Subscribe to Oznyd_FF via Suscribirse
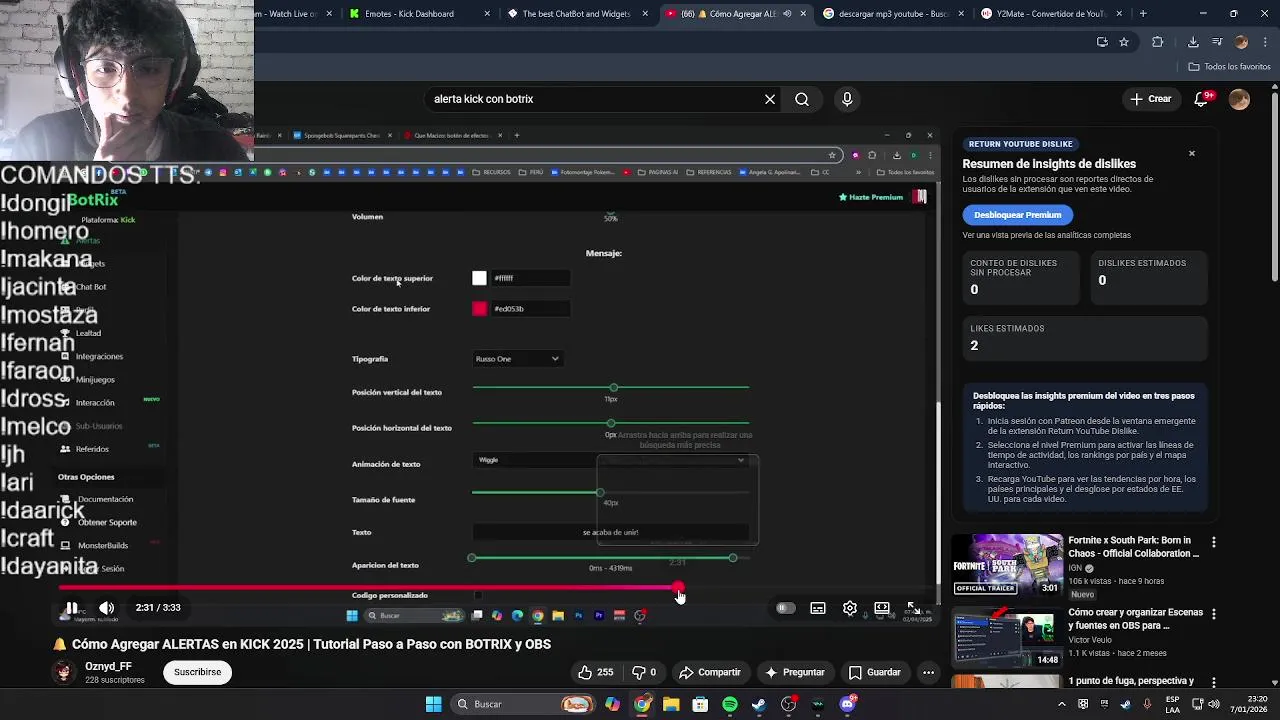 point(197,672)
